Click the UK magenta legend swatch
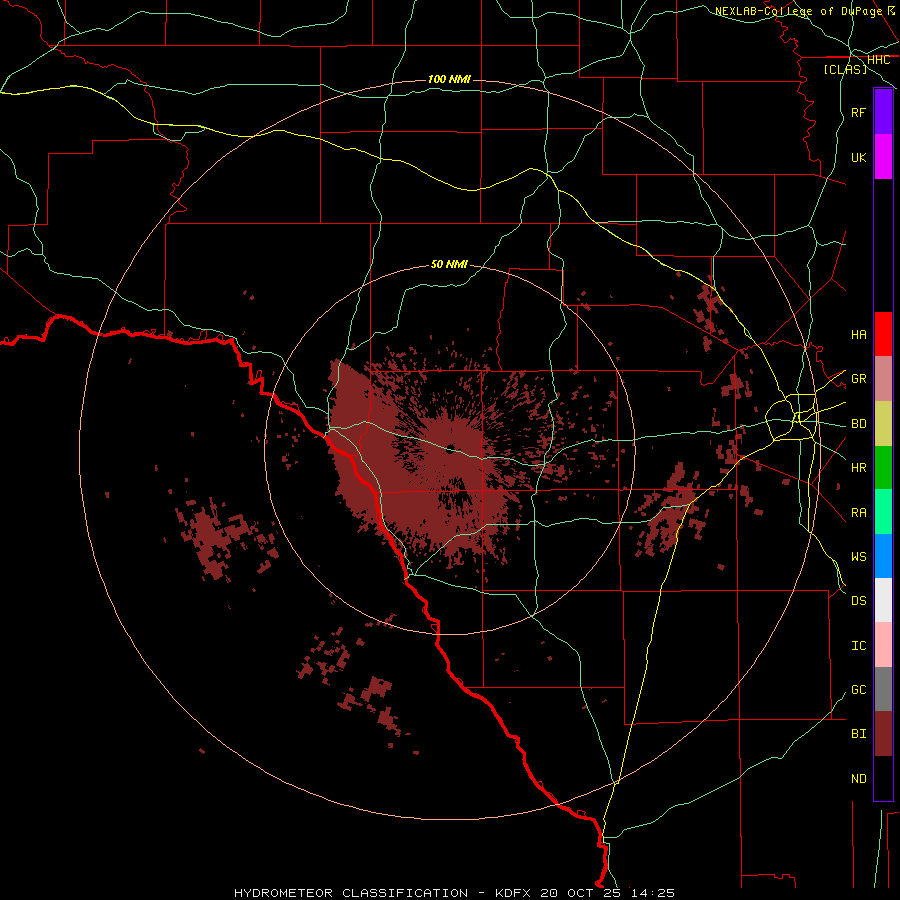This screenshot has height=900, width=900. pyautogui.click(x=883, y=157)
